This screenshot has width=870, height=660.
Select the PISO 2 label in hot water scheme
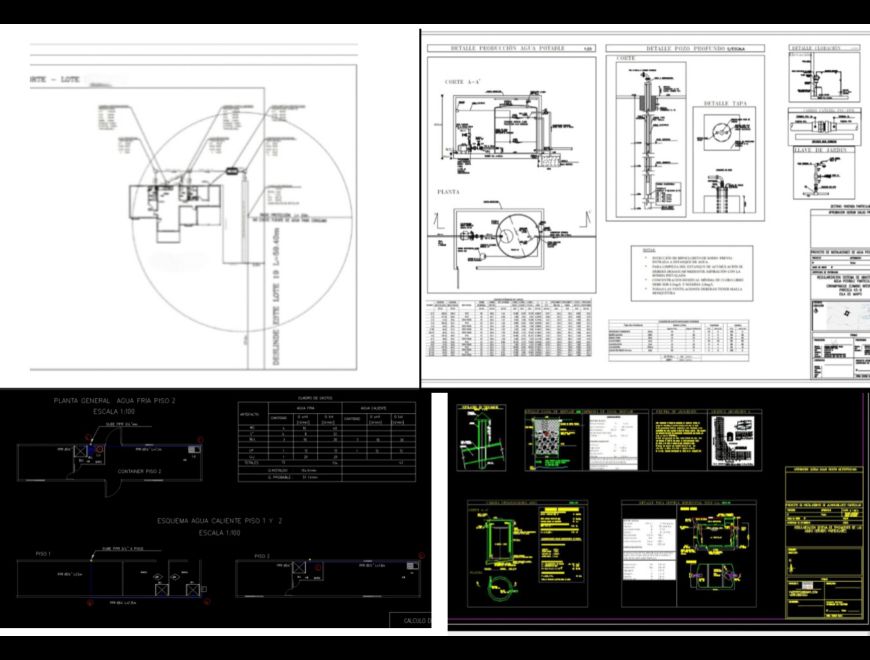click(262, 556)
